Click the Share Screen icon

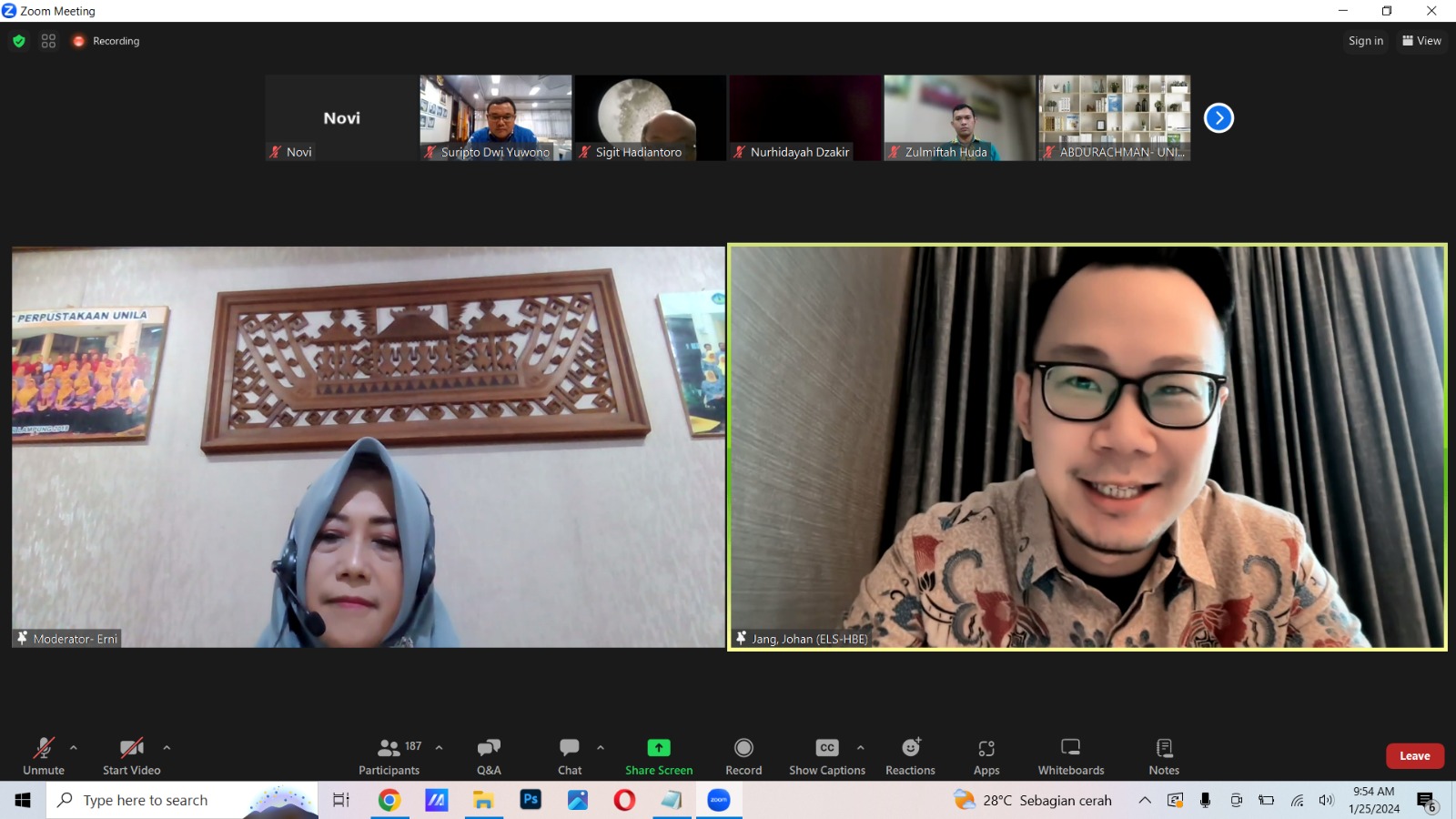(659, 748)
